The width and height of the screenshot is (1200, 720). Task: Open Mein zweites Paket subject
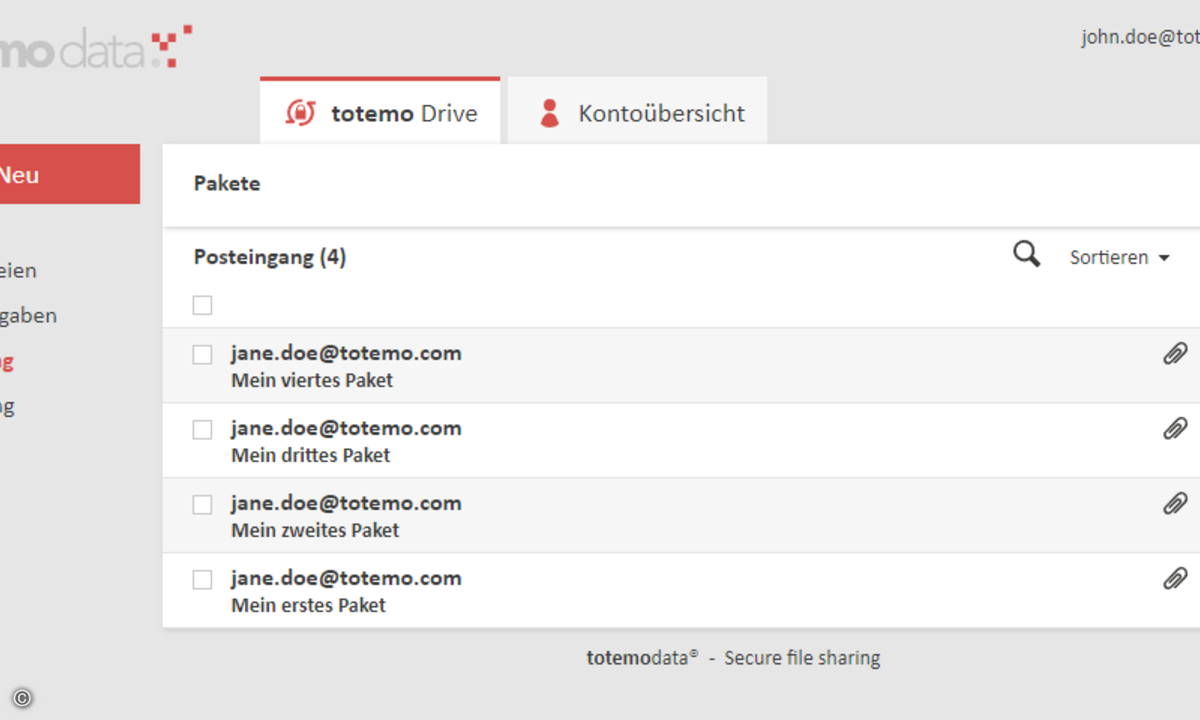pyautogui.click(x=315, y=530)
